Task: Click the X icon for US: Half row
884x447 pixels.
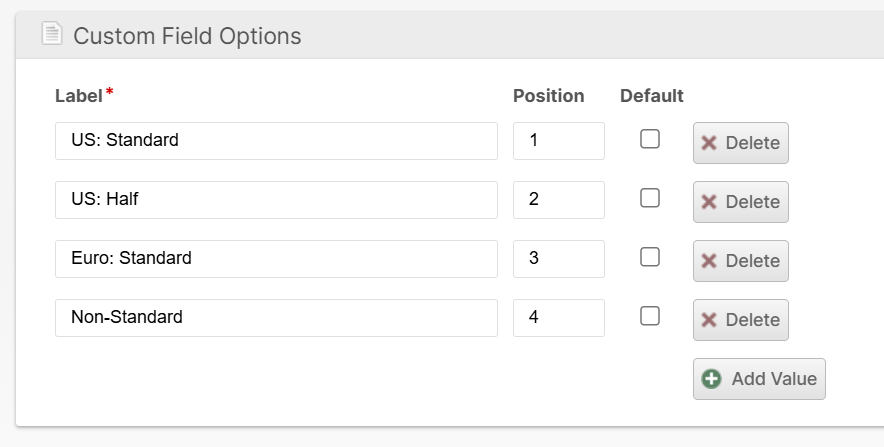Action: [709, 202]
